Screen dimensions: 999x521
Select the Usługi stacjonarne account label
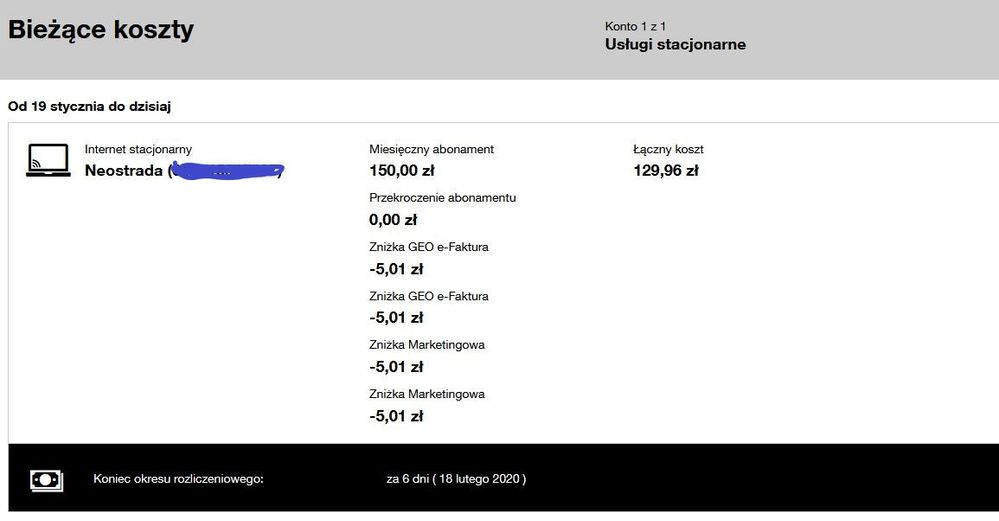(x=675, y=45)
